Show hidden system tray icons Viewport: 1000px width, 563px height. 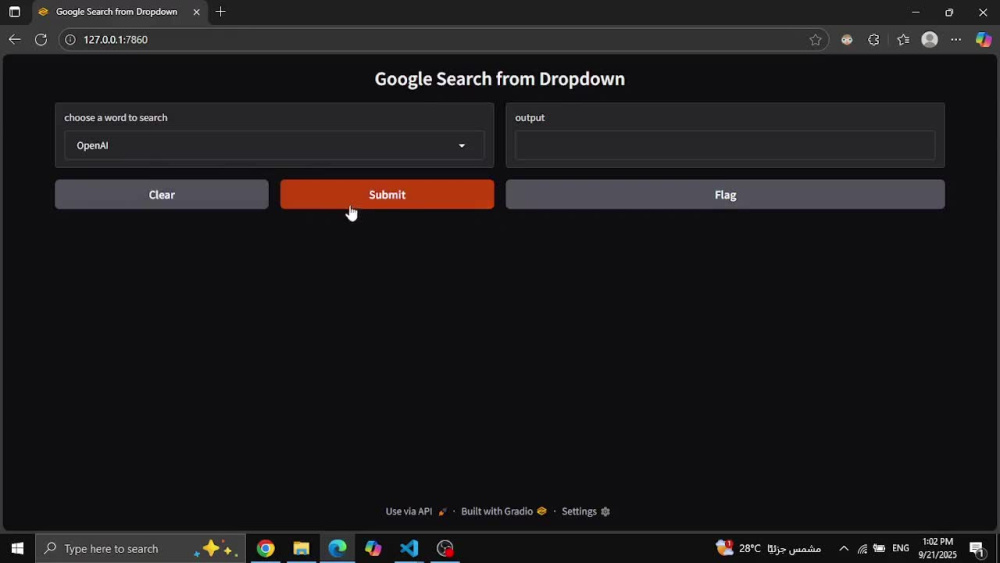pyautogui.click(x=844, y=548)
